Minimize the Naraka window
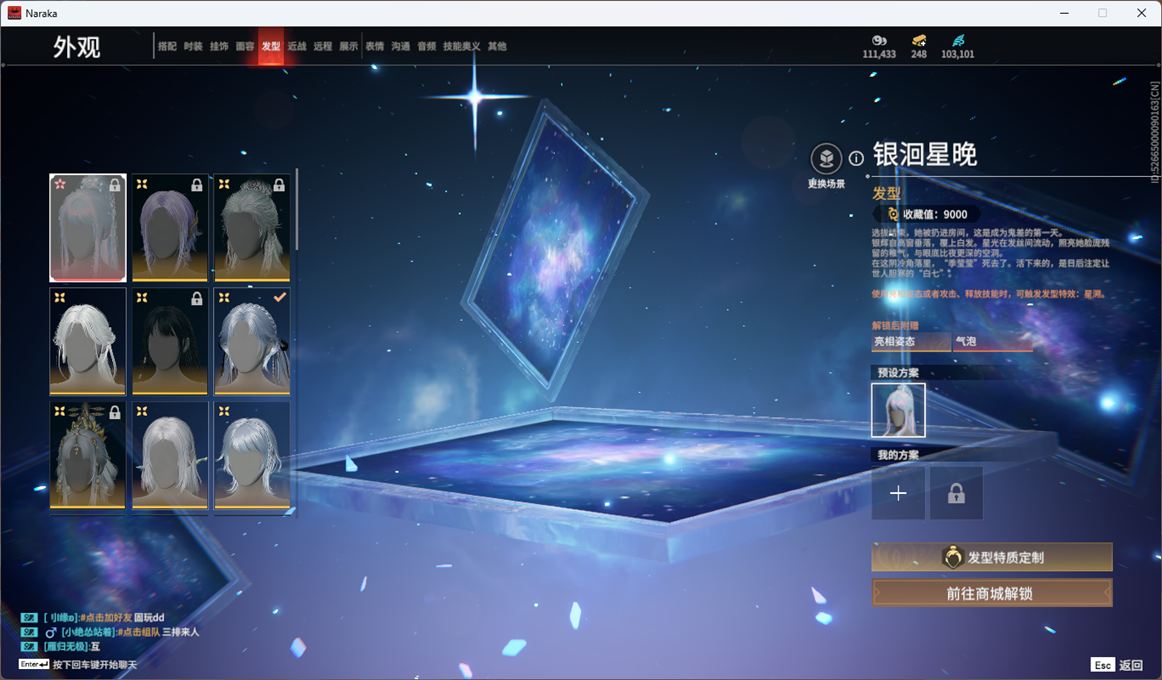The image size is (1162, 680). pos(1064,13)
